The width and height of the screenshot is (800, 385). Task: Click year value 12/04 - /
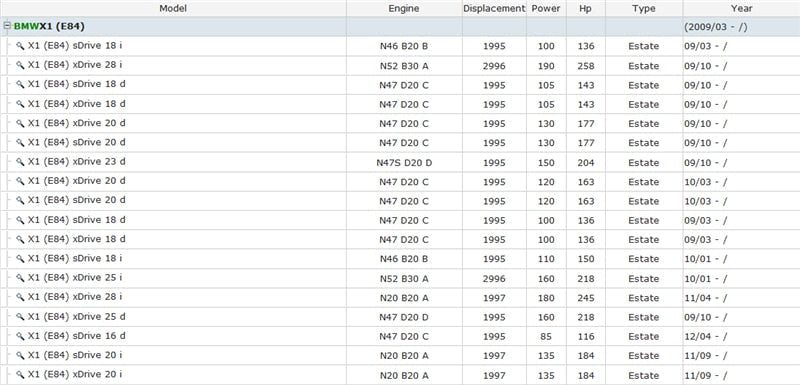coord(706,337)
